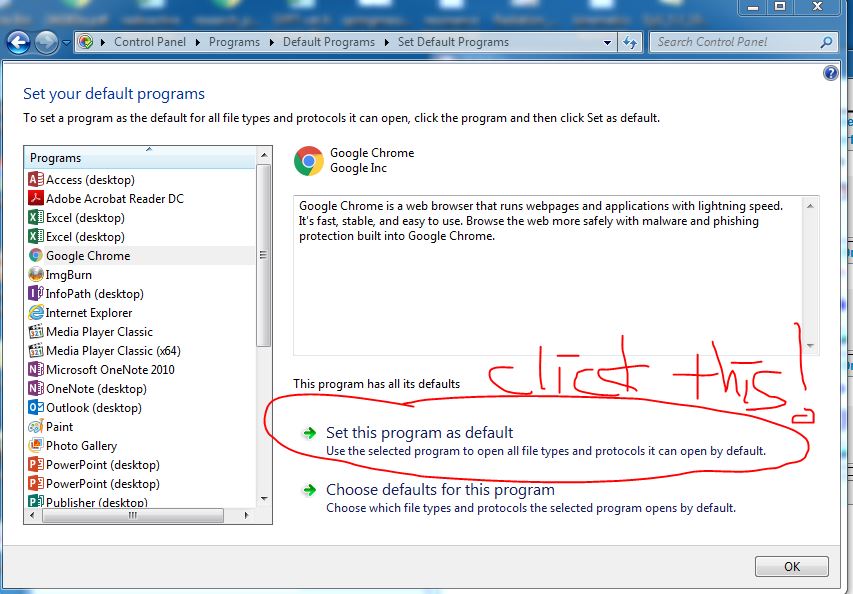The width and height of the screenshot is (853, 594).
Task: Select Adobe Acrobat Reader DC icon
Action: 35,198
